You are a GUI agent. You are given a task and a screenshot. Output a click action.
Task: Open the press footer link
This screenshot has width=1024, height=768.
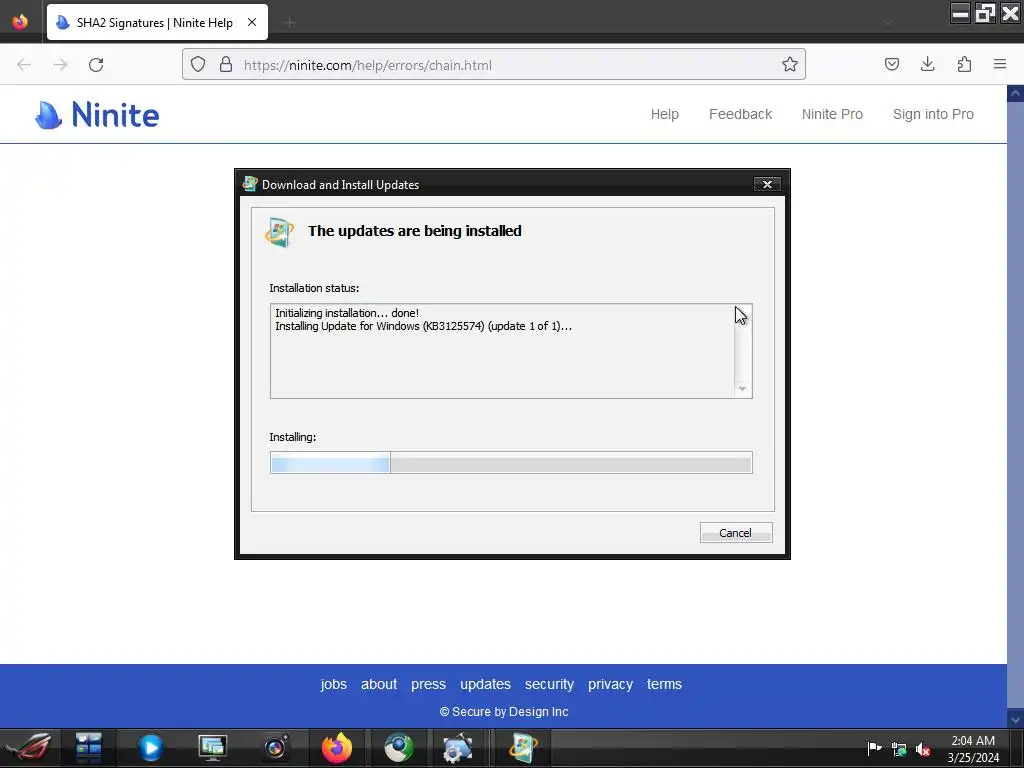click(x=428, y=684)
